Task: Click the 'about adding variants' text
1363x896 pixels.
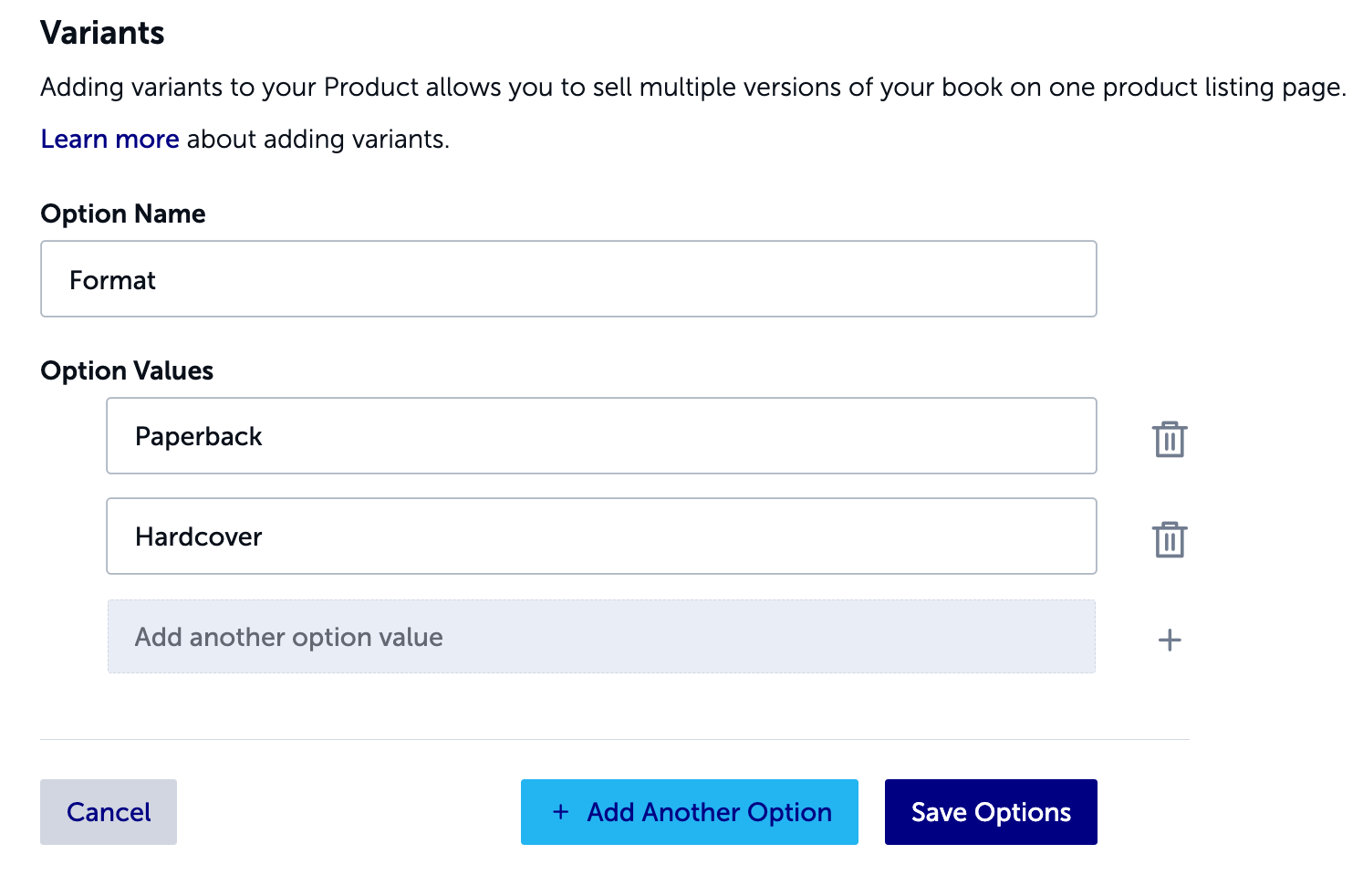Action: coord(317,139)
